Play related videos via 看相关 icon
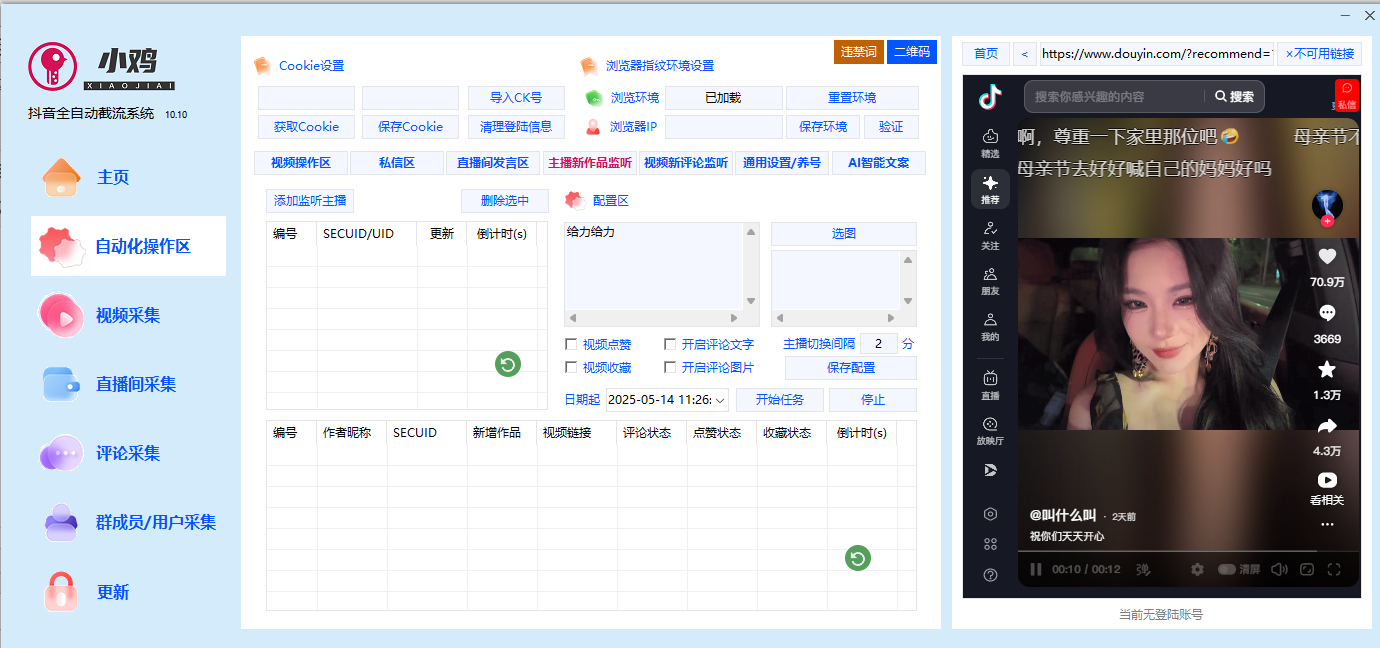 click(1327, 479)
